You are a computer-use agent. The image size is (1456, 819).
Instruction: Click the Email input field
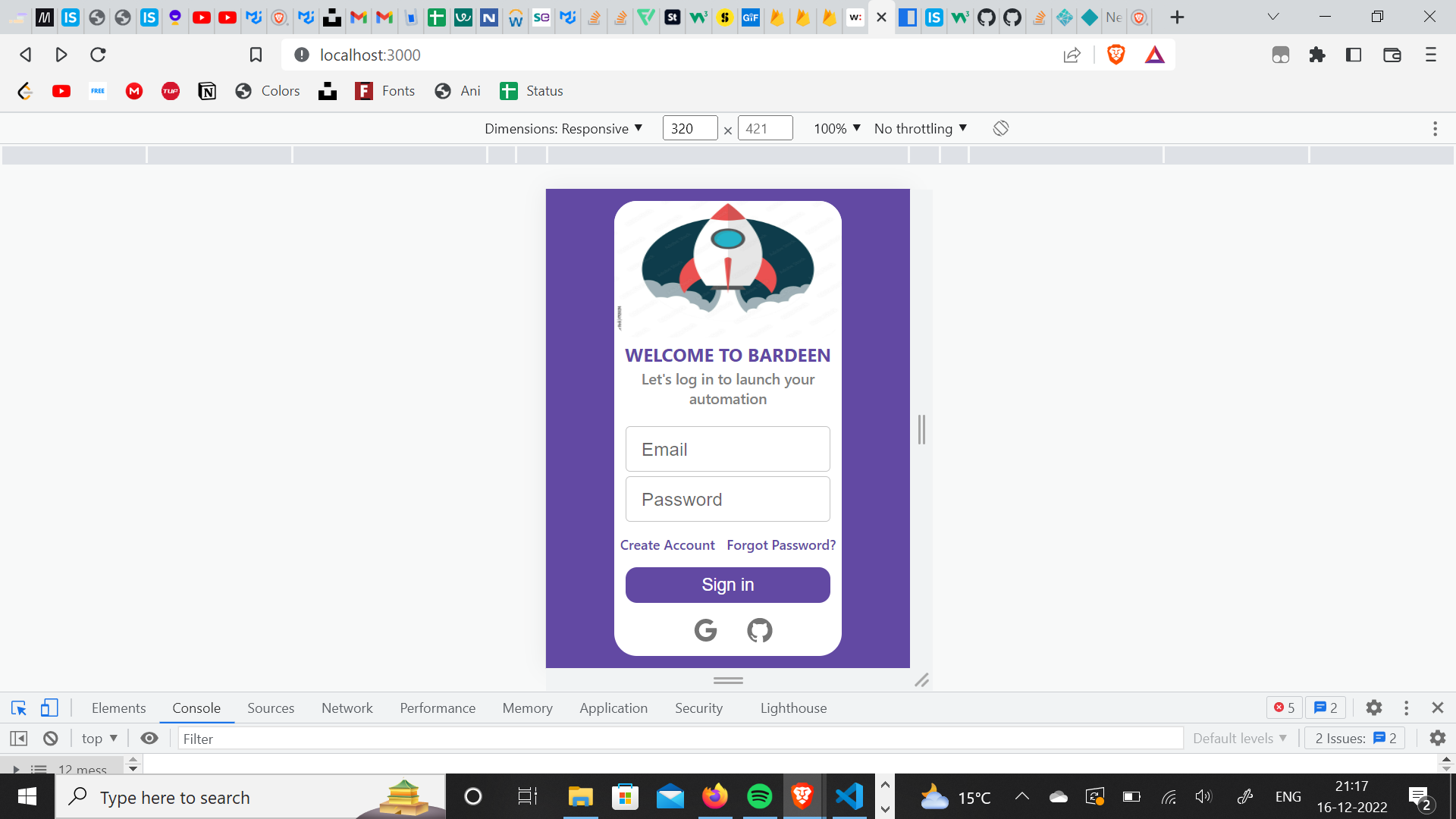(727, 449)
